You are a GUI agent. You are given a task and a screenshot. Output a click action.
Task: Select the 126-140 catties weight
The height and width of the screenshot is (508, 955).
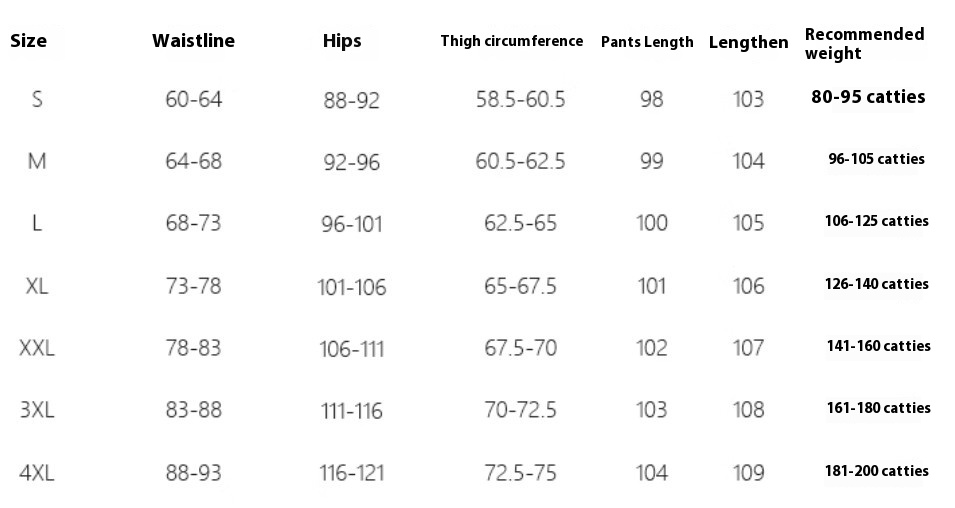tap(876, 284)
